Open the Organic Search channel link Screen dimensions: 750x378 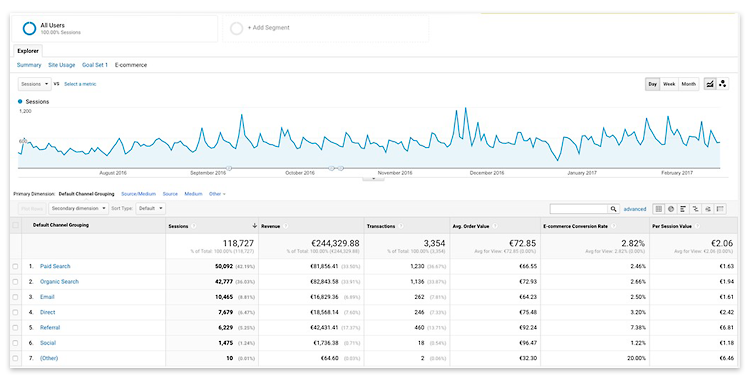coord(59,282)
